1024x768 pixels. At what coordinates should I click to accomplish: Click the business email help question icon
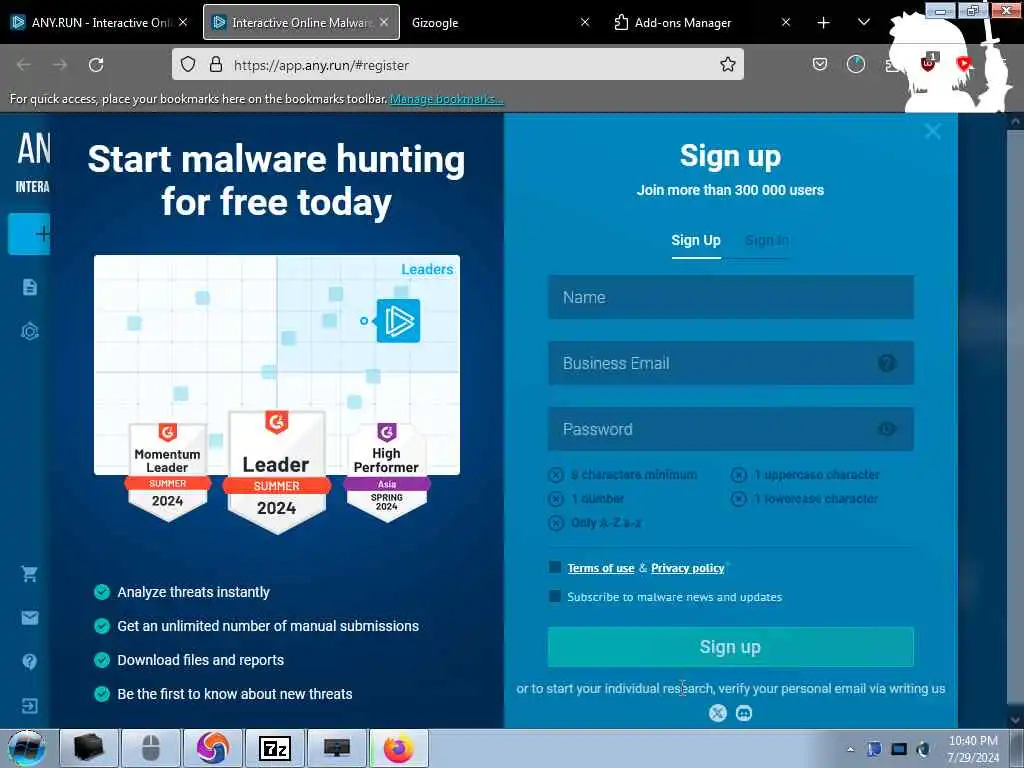pyautogui.click(x=887, y=363)
